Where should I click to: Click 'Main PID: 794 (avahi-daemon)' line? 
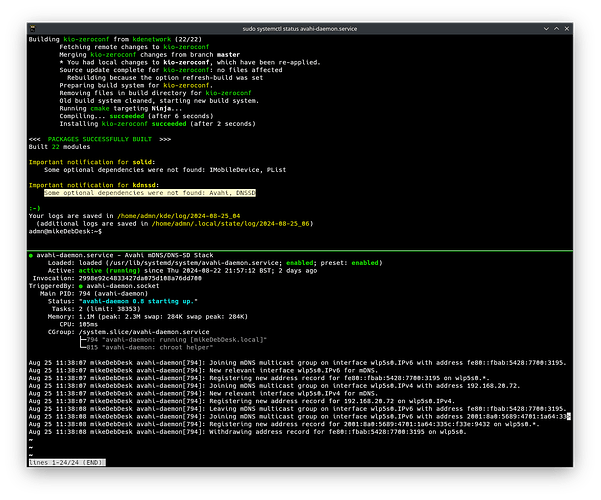point(94,294)
